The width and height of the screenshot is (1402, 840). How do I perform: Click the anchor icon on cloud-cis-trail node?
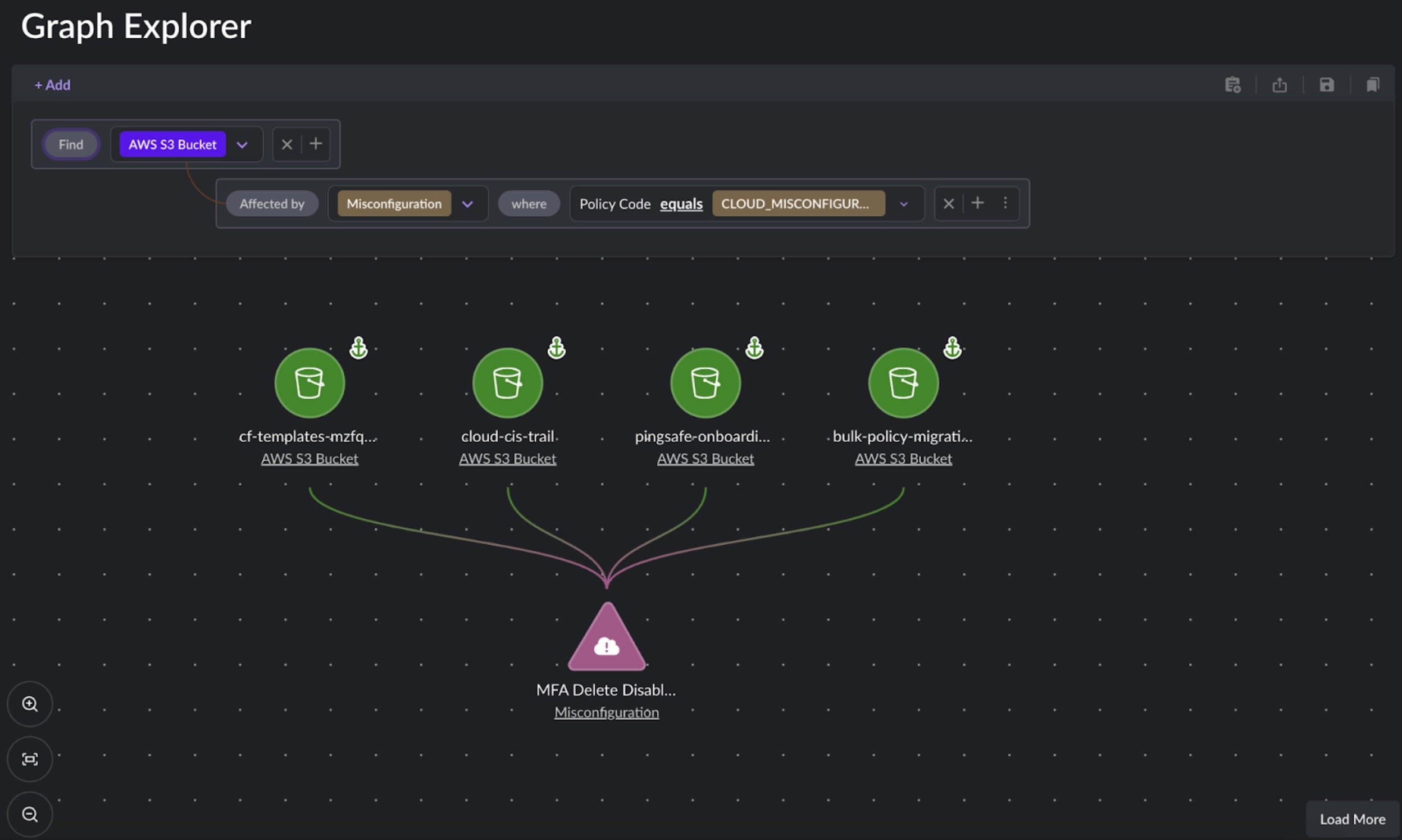(557, 348)
